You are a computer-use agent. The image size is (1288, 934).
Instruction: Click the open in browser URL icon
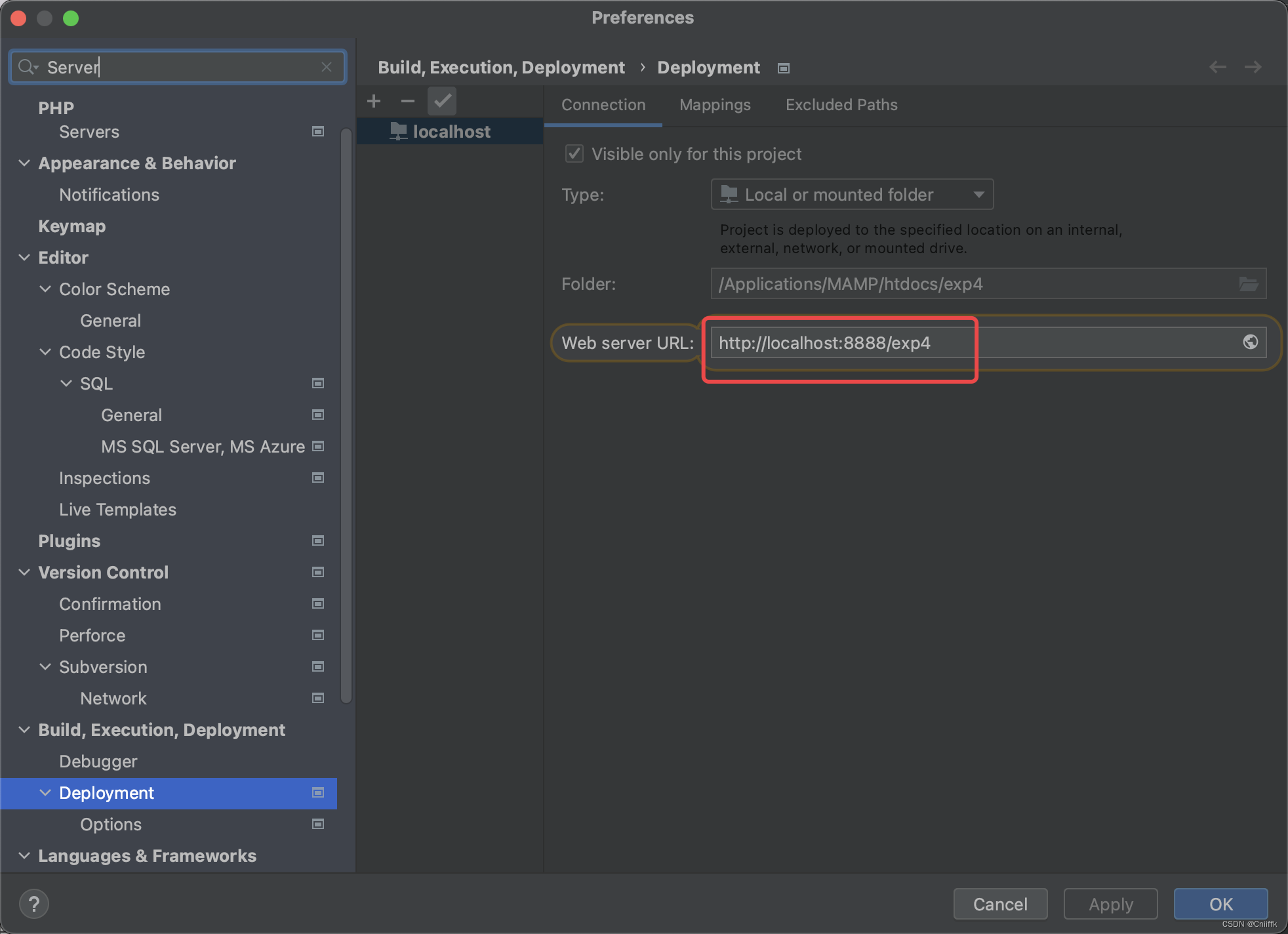point(1250,342)
